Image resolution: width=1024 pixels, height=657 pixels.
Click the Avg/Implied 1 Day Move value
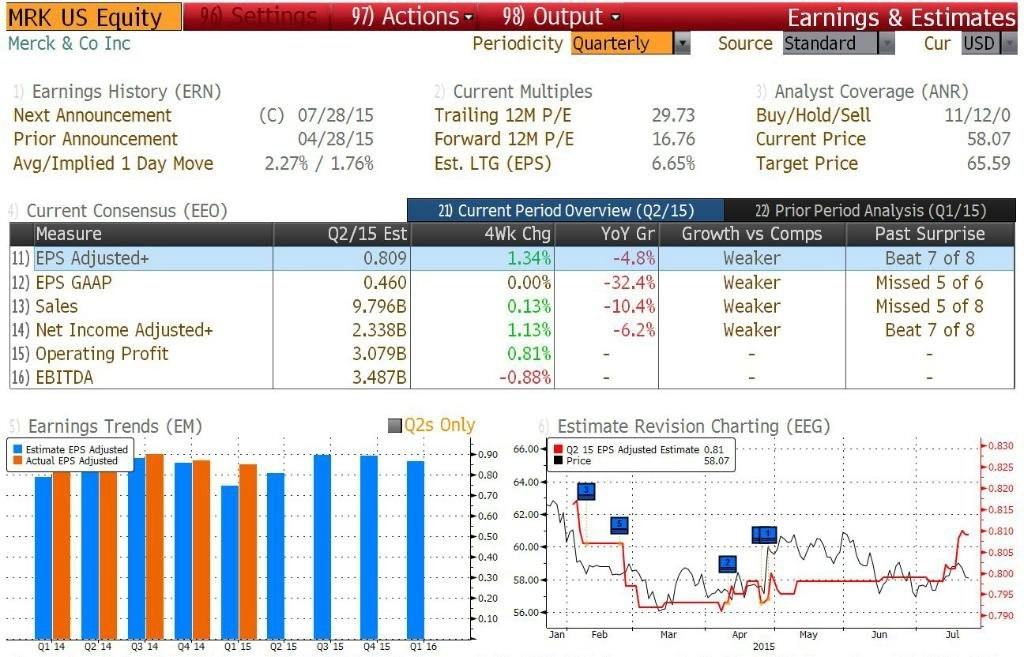[319, 163]
